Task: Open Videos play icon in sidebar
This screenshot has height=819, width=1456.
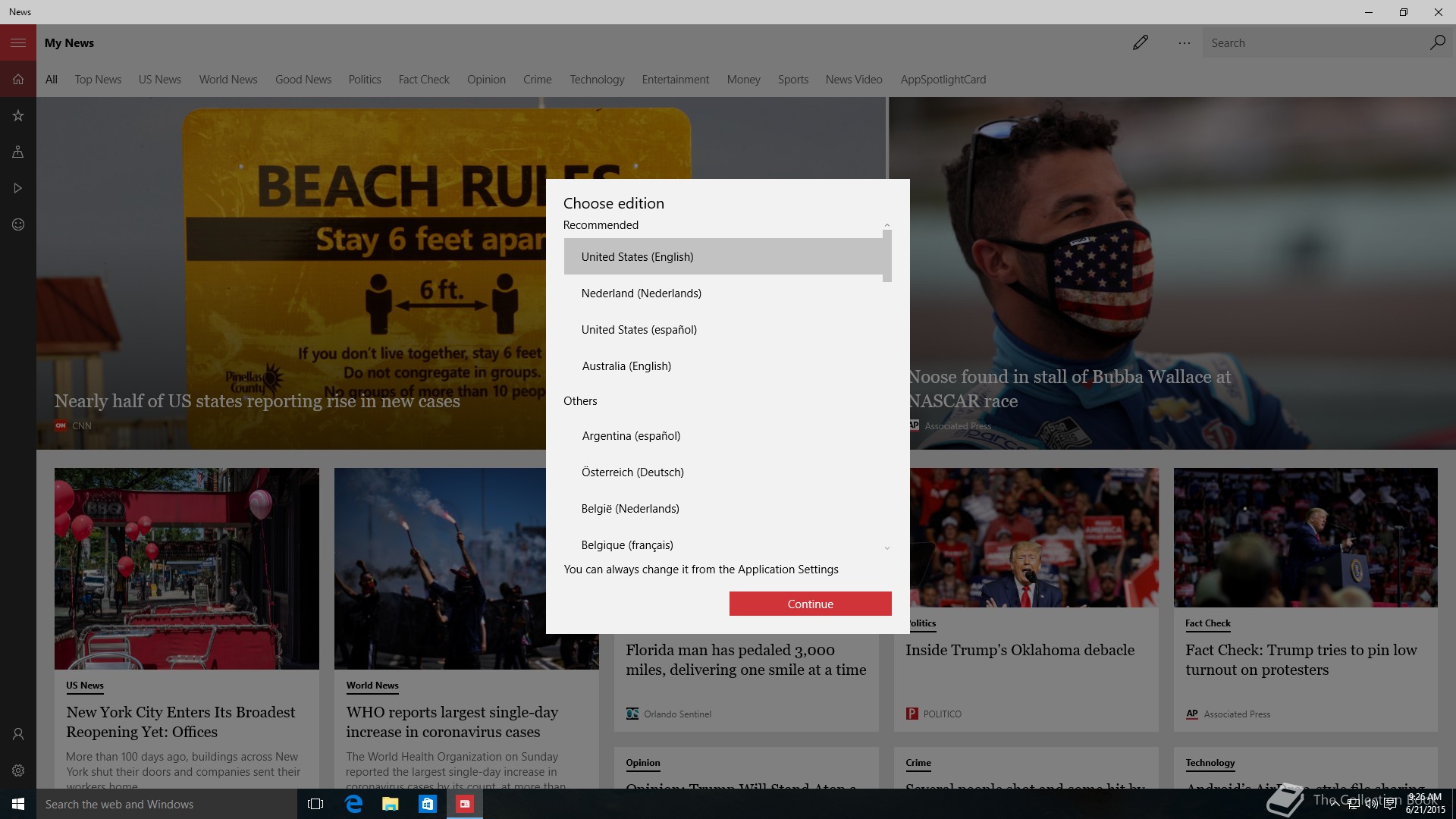Action: tap(18, 188)
